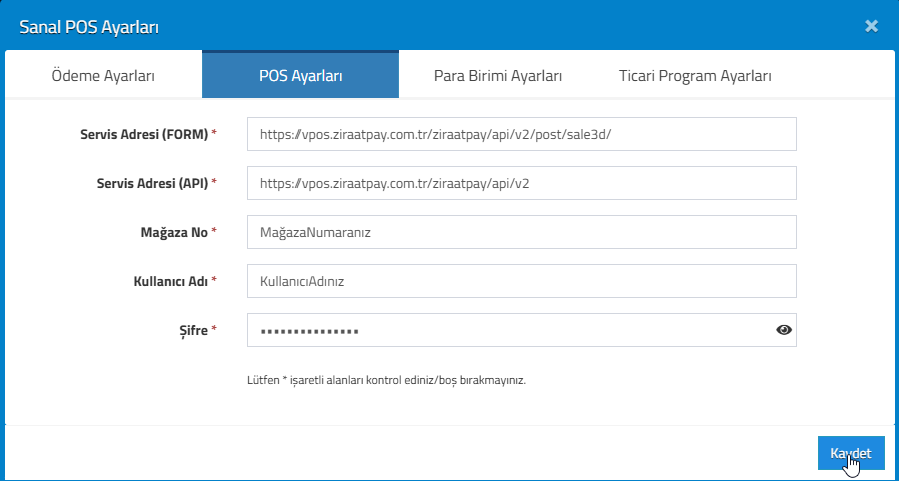Viewport: 899px width, 481px height.
Task: Focus the Servis Adresi (FORM) URL field
Action: (x=522, y=134)
